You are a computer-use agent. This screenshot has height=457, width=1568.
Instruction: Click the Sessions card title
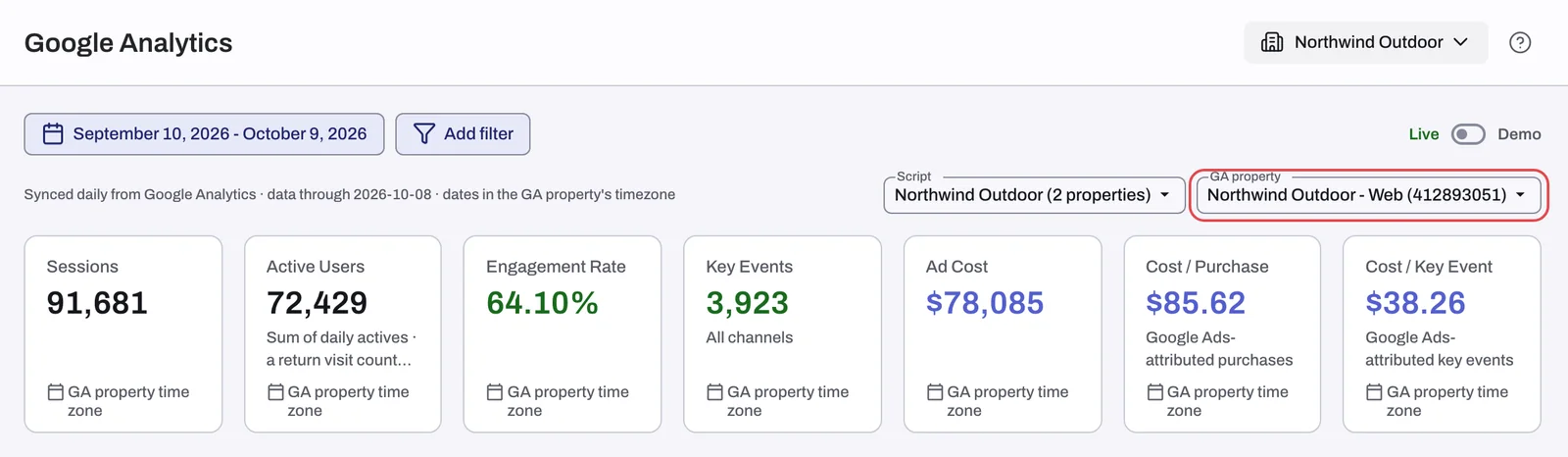tap(82, 267)
